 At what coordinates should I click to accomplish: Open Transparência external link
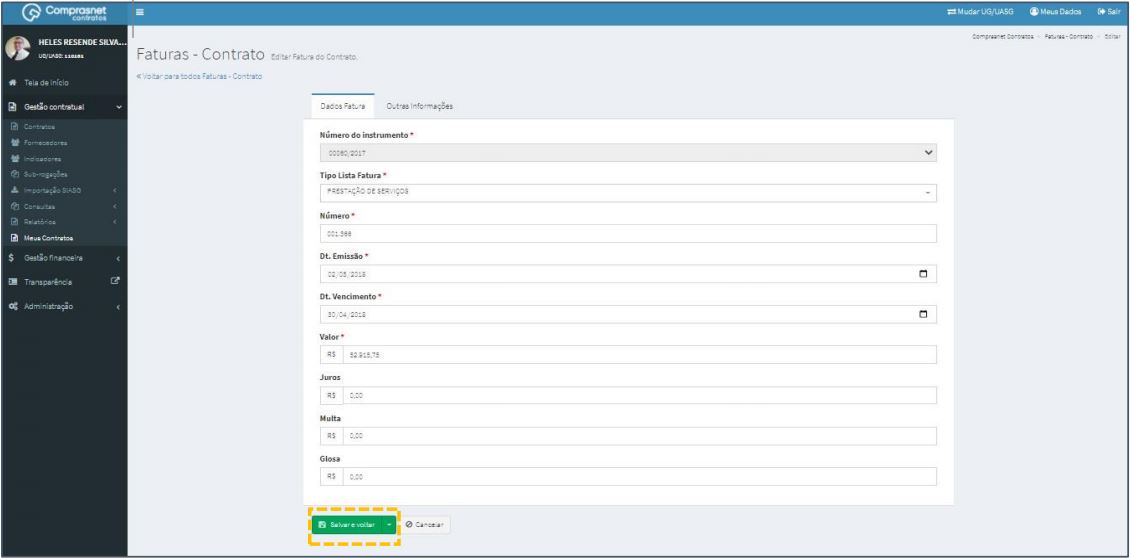point(63,282)
